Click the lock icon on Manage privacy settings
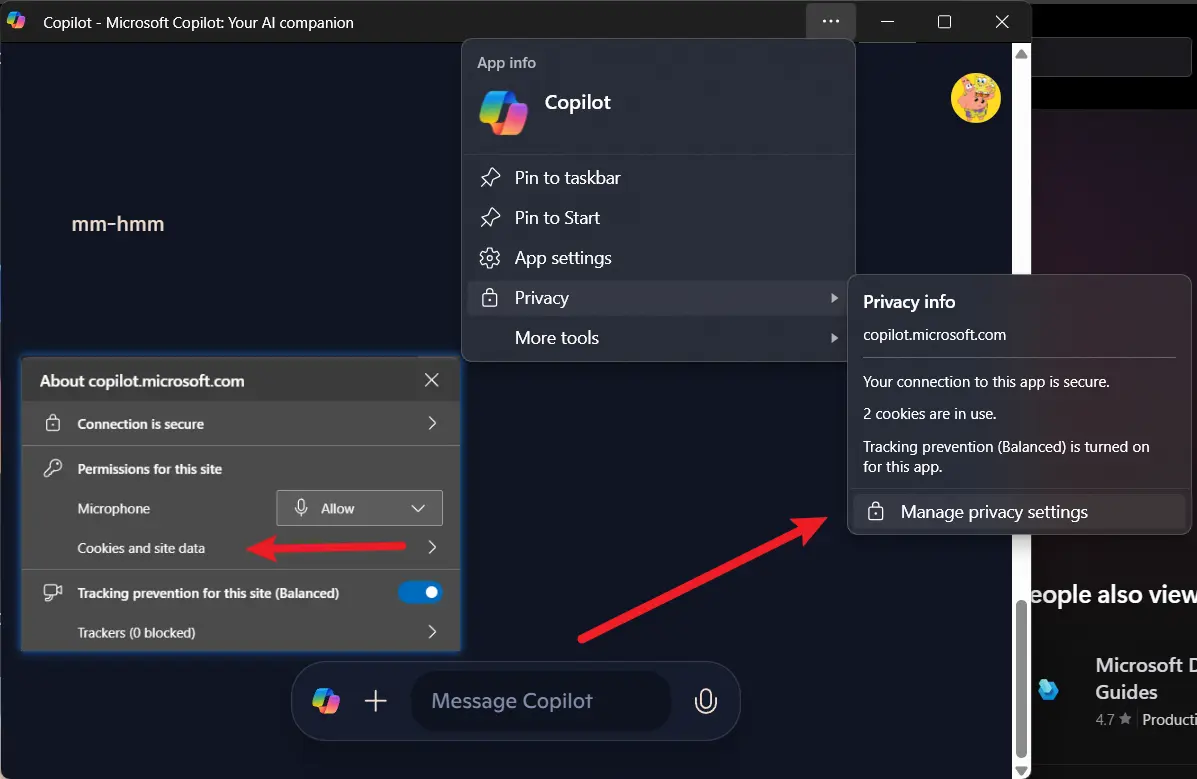 pos(876,512)
